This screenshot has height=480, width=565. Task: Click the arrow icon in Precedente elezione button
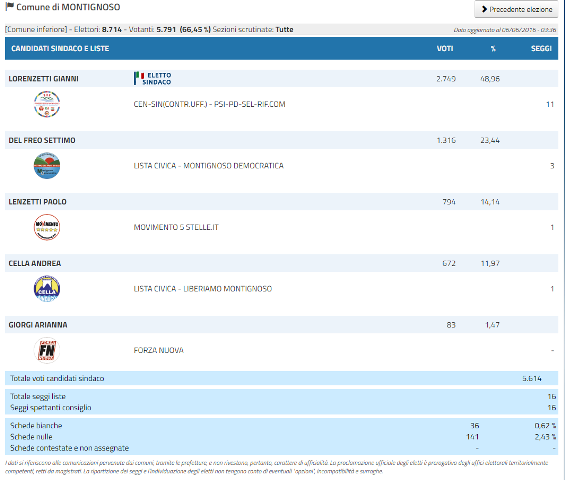click(484, 9)
